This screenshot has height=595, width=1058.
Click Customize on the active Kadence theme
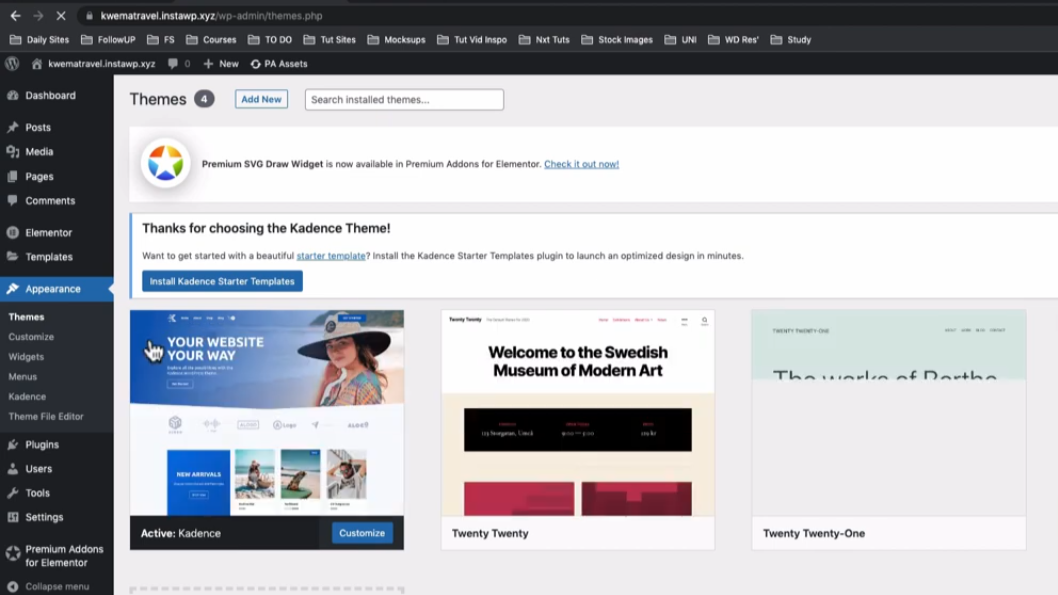pyautogui.click(x=362, y=533)
